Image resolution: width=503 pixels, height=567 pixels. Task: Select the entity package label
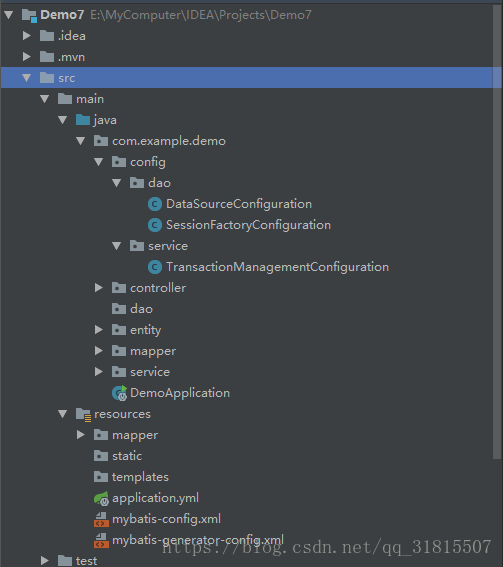pyautogui.click(x=146, y=330)
